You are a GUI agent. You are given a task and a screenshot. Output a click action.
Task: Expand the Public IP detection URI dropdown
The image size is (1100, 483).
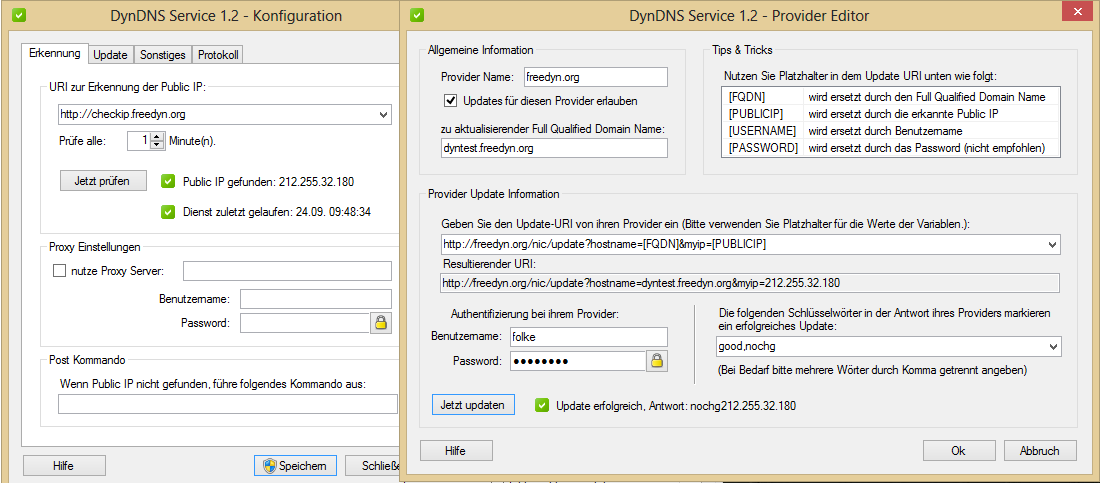click(x=384, y=115)
